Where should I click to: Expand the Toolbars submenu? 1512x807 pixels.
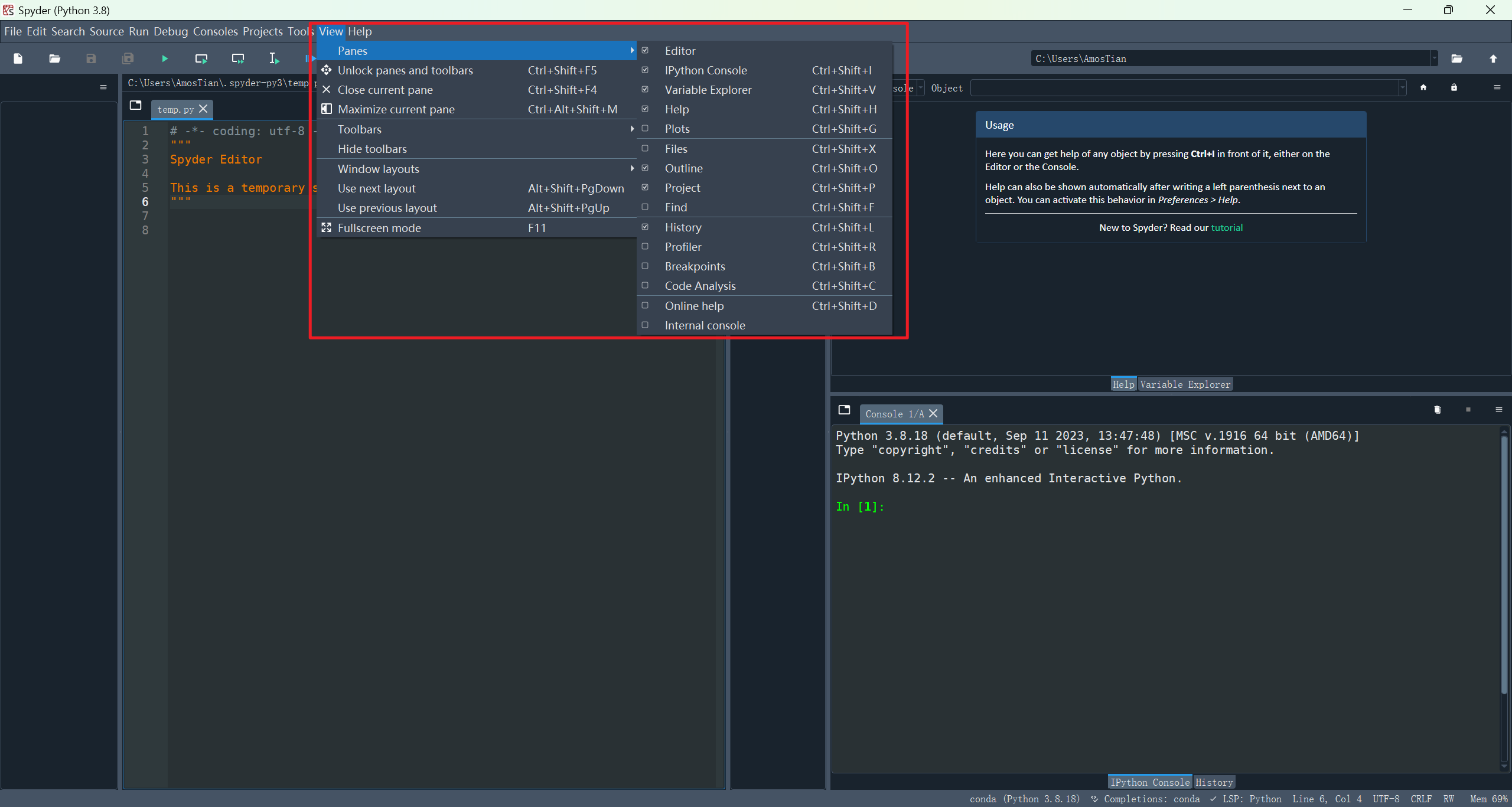click(477, 129)
